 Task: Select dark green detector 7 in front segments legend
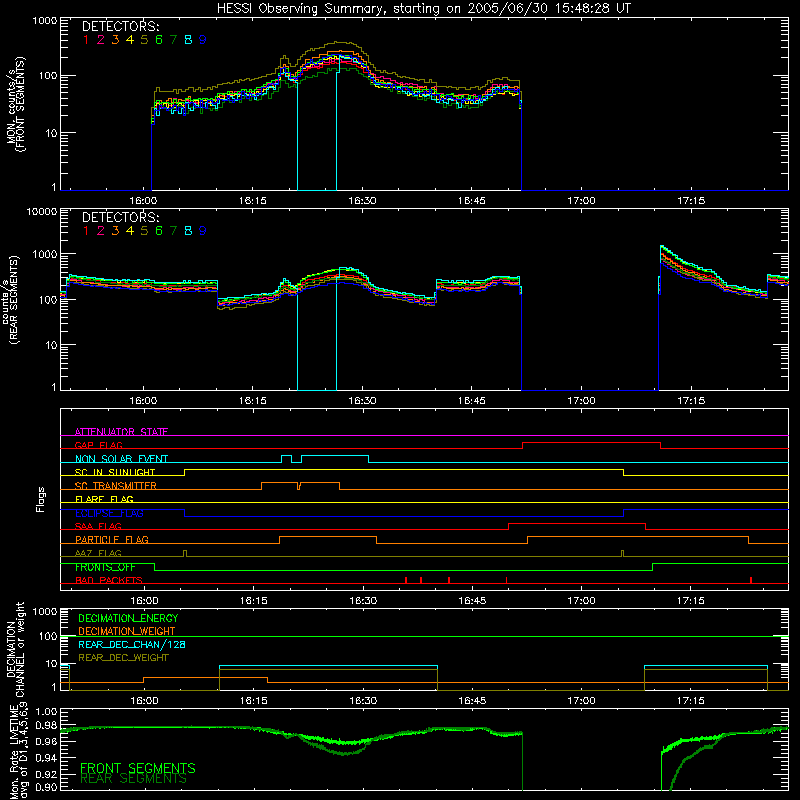tap(173, 40)
